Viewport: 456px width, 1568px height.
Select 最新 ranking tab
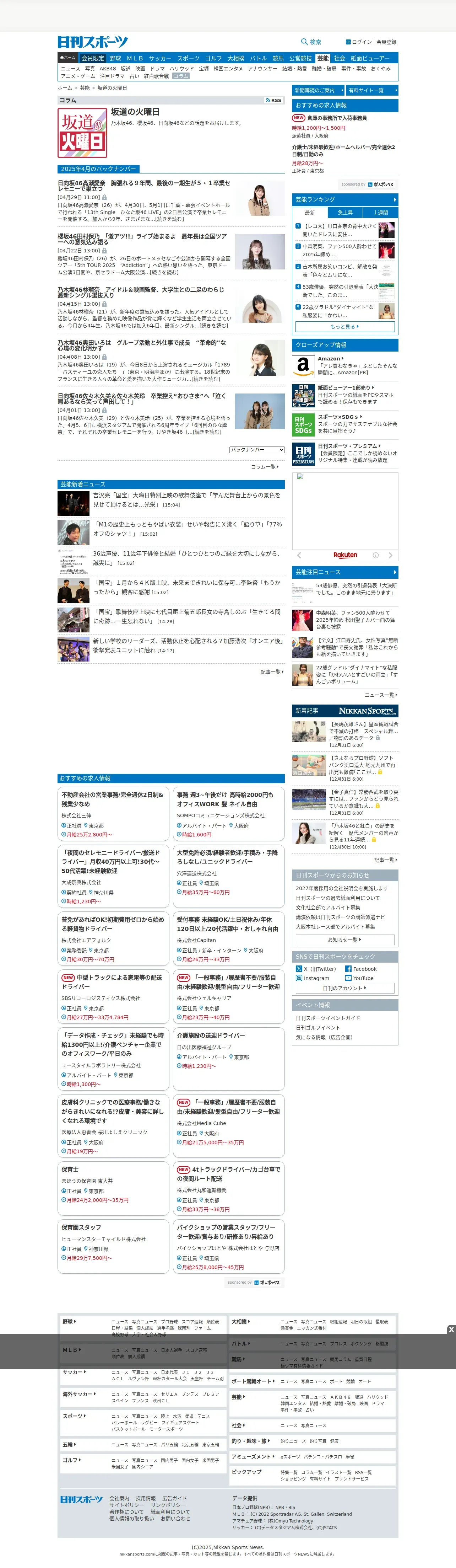tap(309, 213)
